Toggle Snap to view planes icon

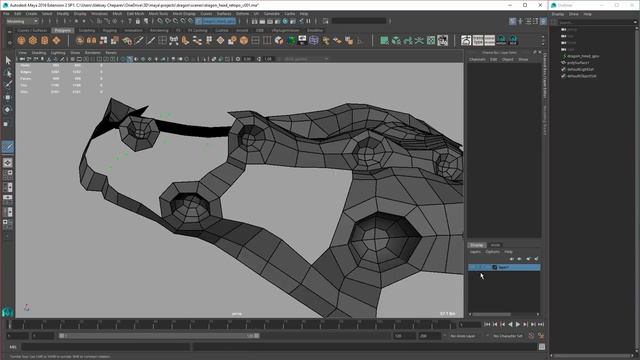tap(191, 21)
